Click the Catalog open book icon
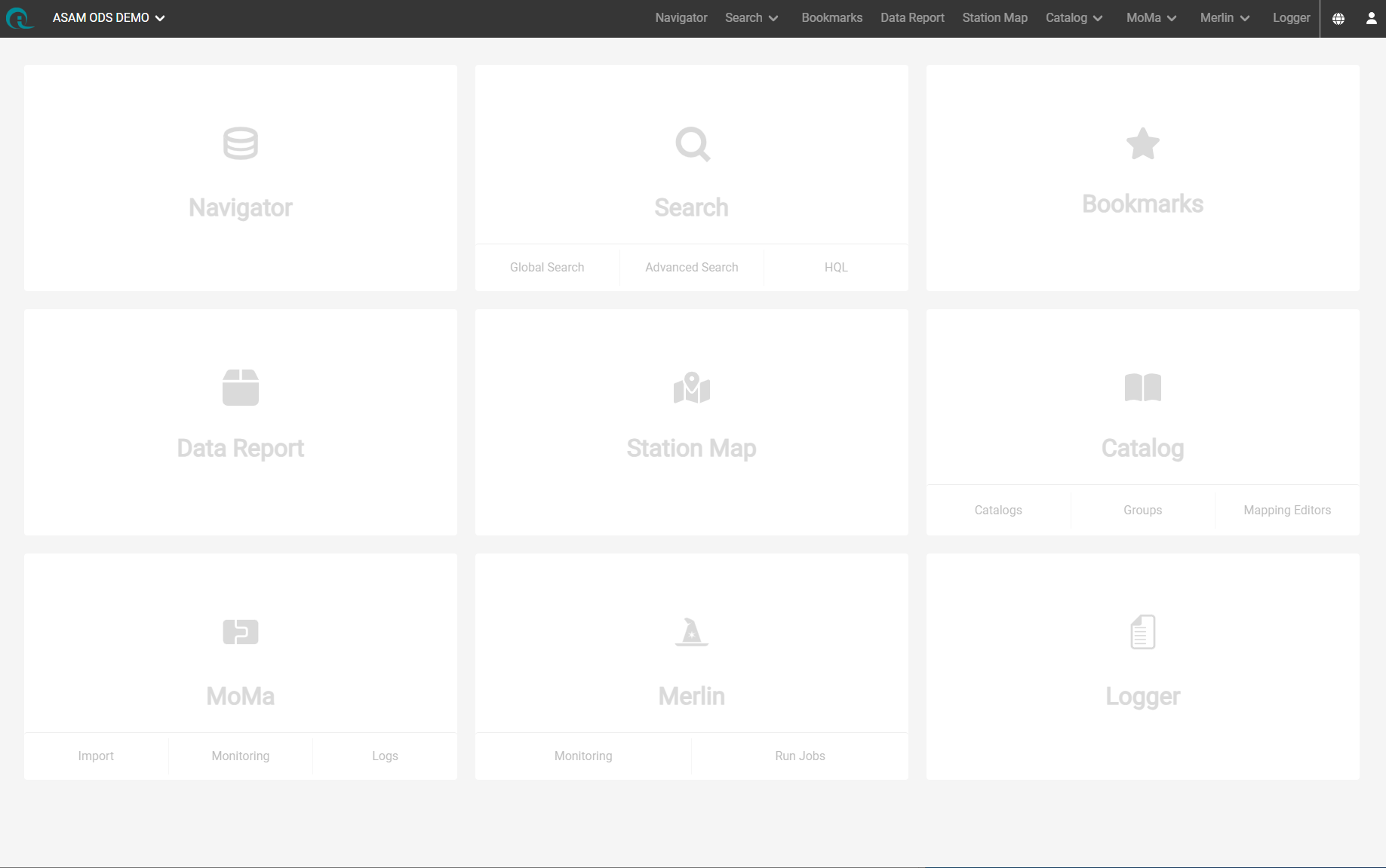 (x=1142, y=388)
